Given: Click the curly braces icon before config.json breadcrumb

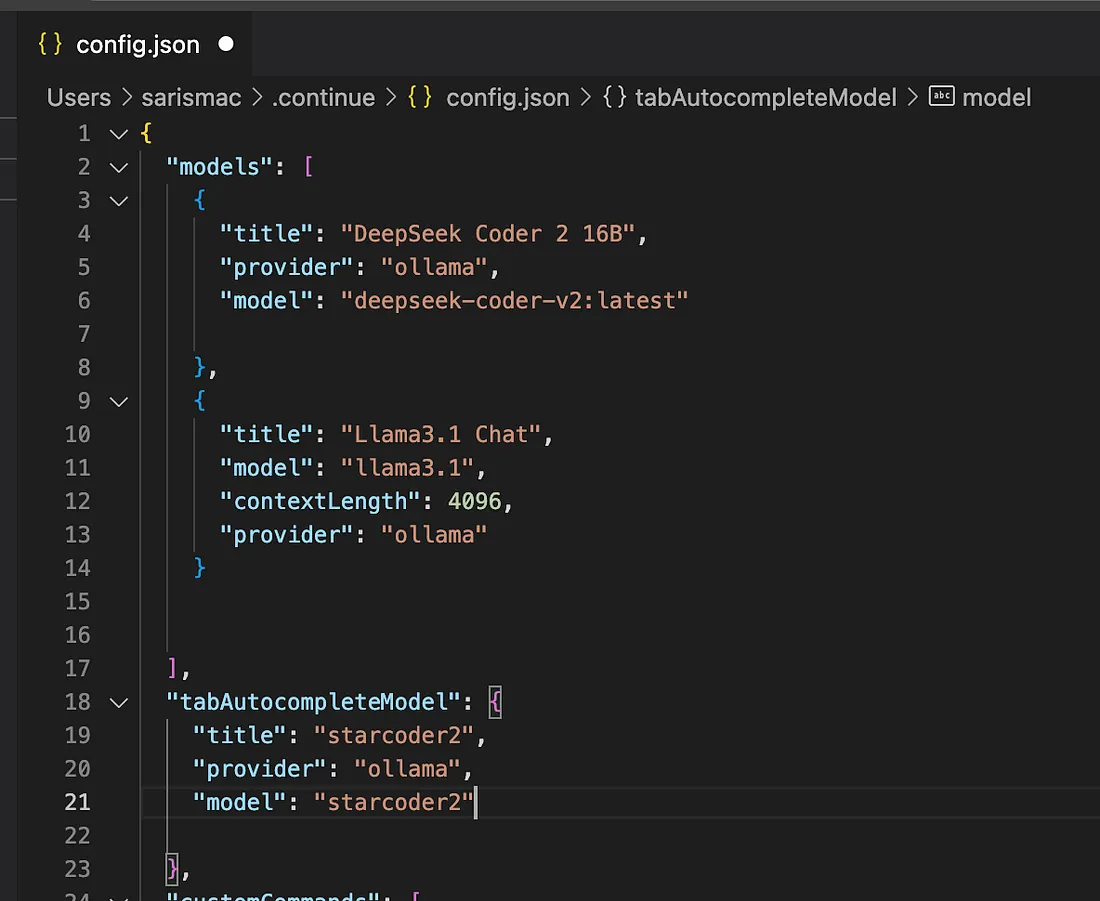Looking at the screenshot, I should (419, 97).
